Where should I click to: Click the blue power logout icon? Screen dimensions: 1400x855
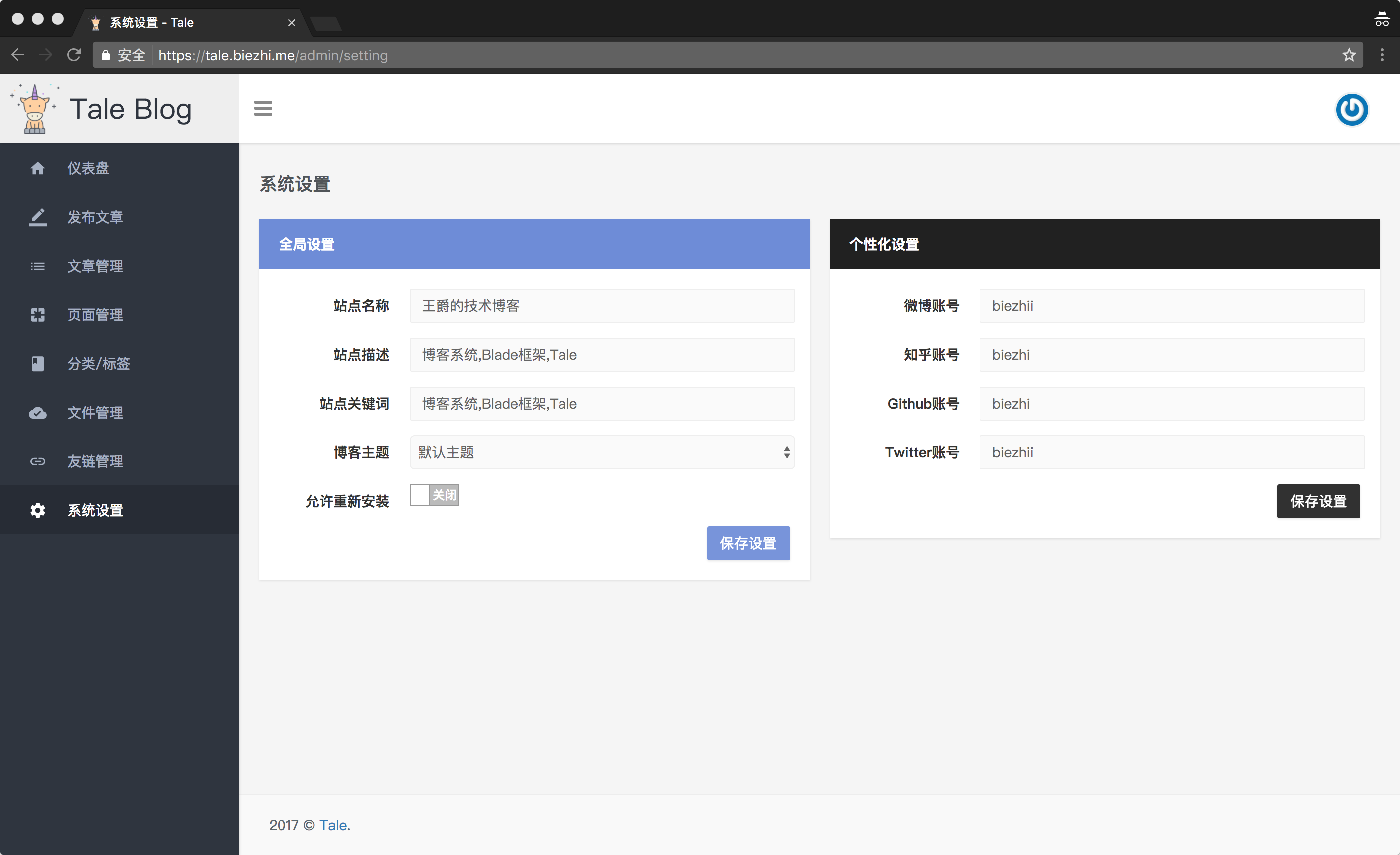[x=1351, y=109]
